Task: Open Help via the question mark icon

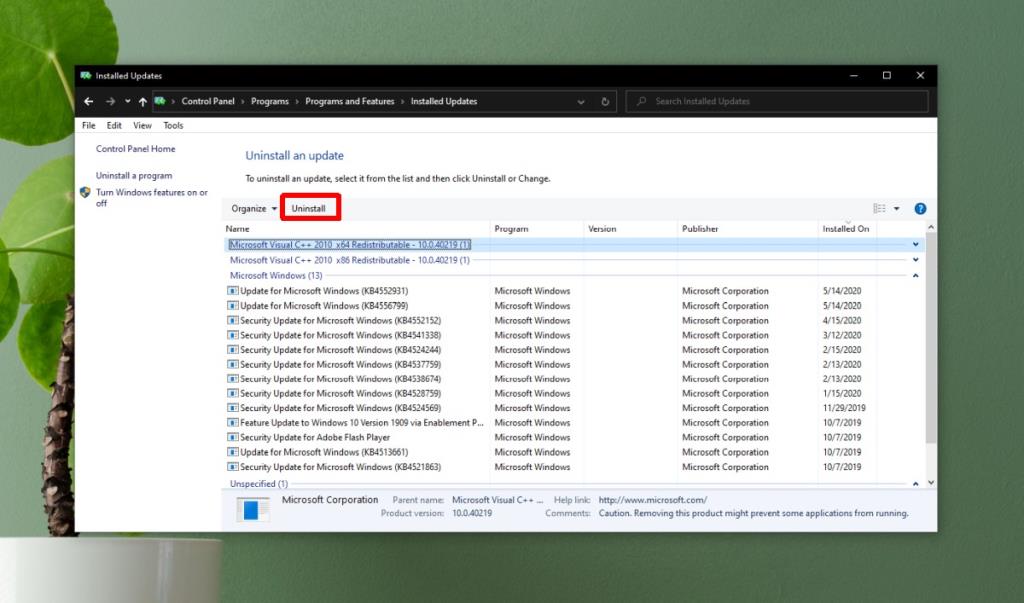Action: tap(919, 208)
